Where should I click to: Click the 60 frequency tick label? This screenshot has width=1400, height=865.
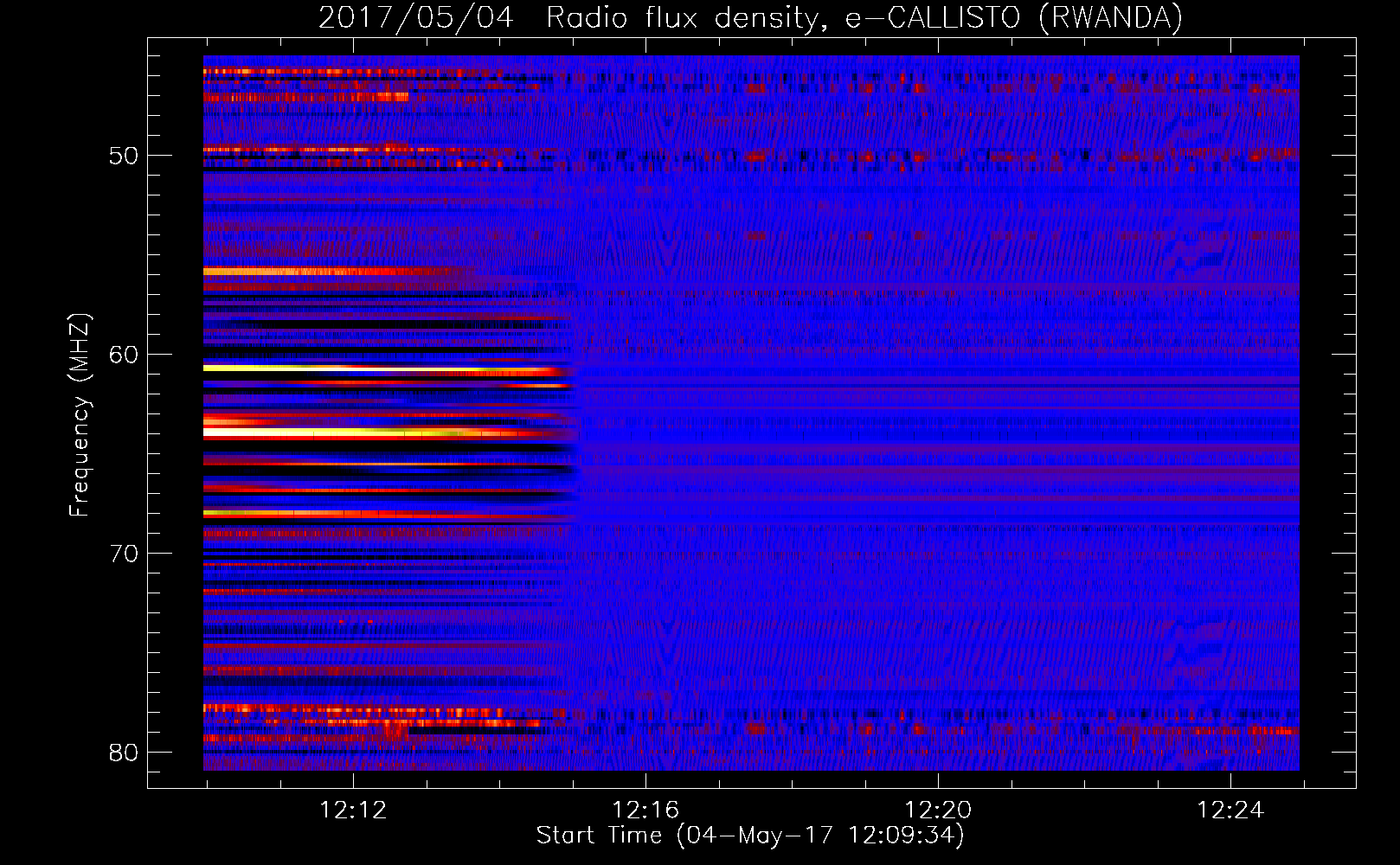pyautogui.click(x=124, y=355)
